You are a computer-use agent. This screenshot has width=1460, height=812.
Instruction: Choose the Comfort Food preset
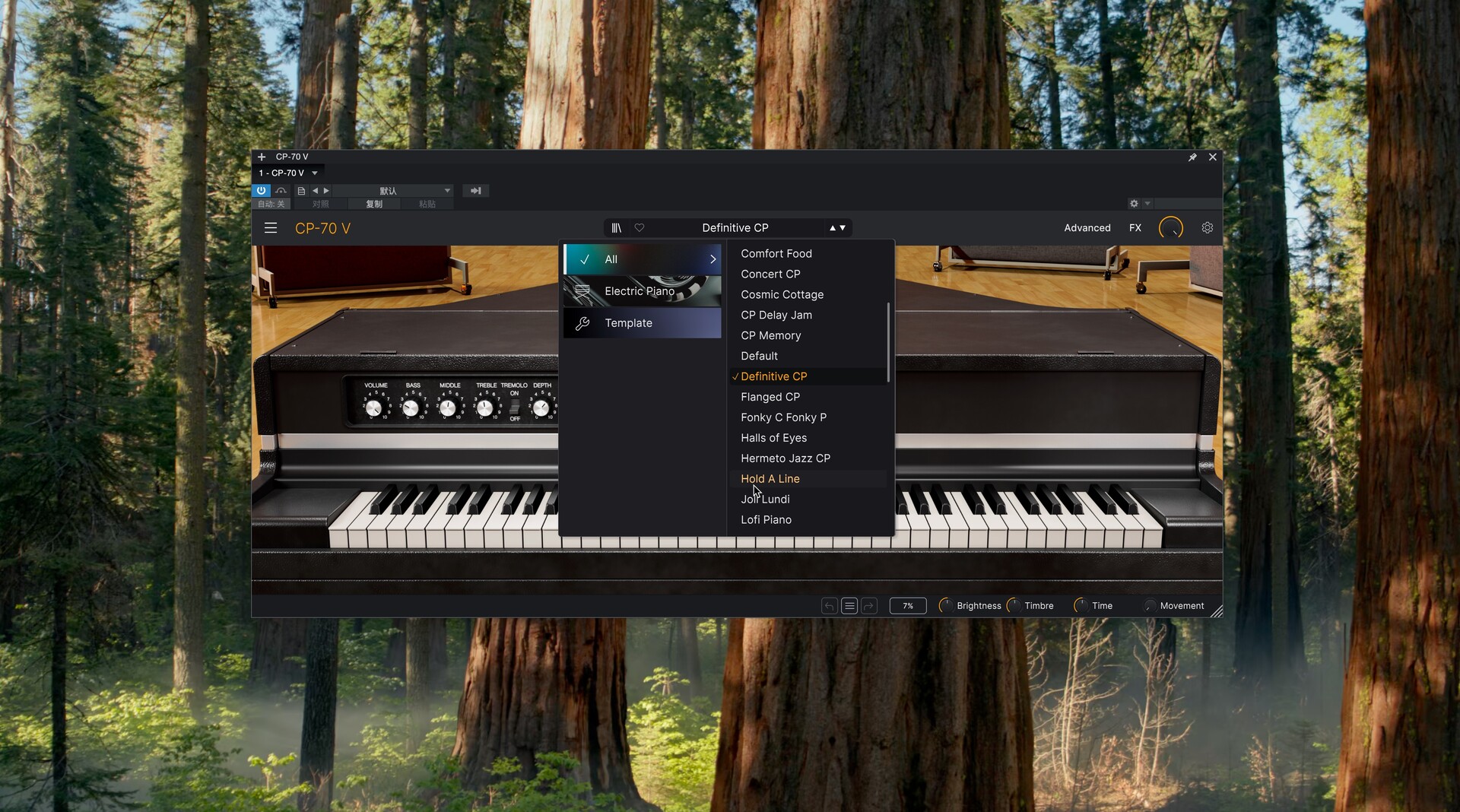pyautogui.click(x=808, y=253)
